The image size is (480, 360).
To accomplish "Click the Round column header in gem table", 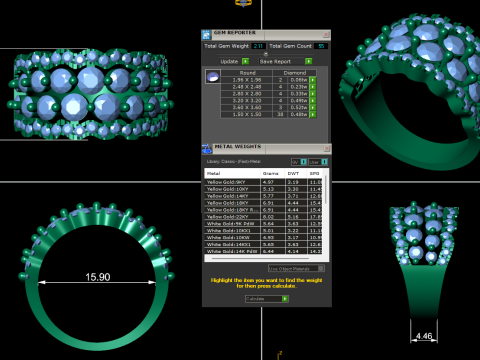I will 247,73.
